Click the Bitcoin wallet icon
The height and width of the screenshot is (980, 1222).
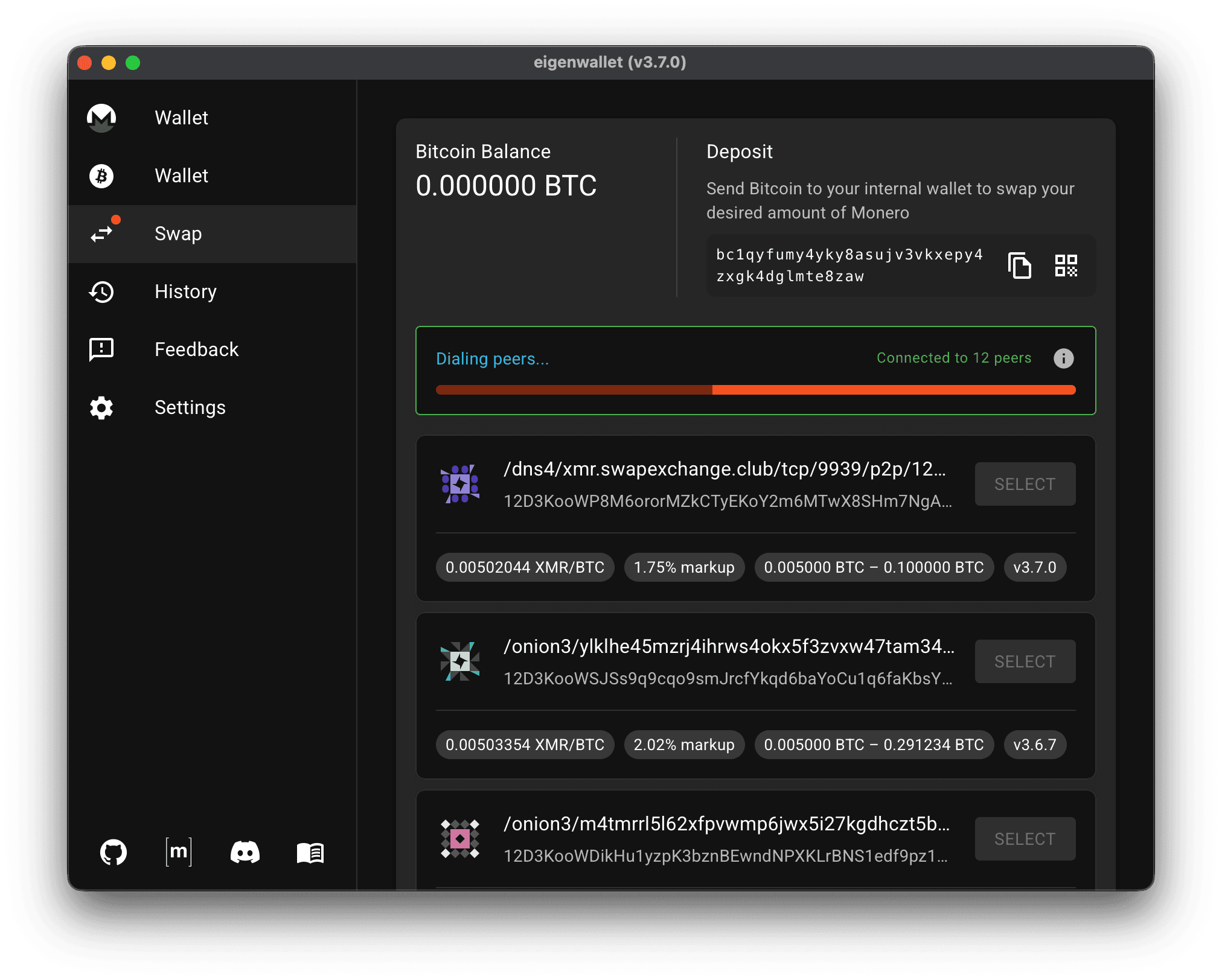[101, 176]
